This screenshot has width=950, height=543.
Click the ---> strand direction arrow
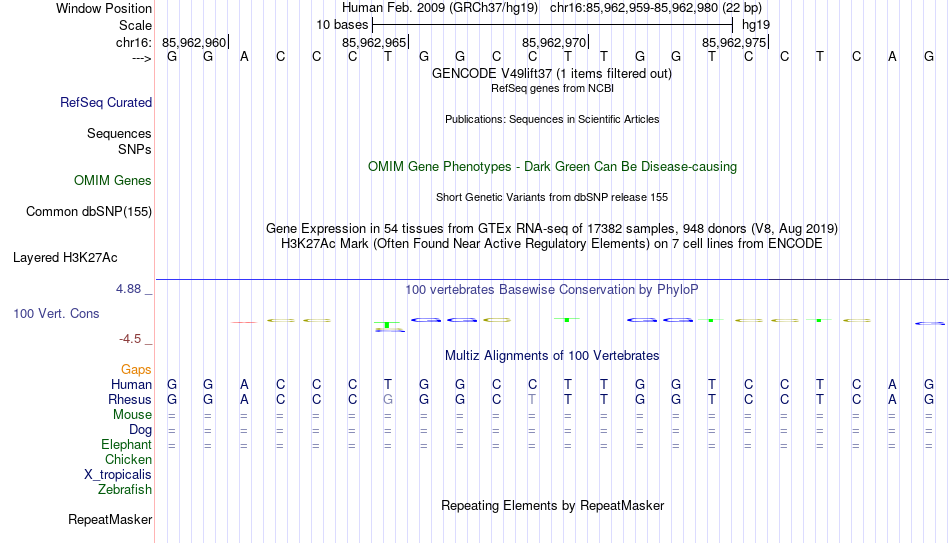(x=141, y=58)
